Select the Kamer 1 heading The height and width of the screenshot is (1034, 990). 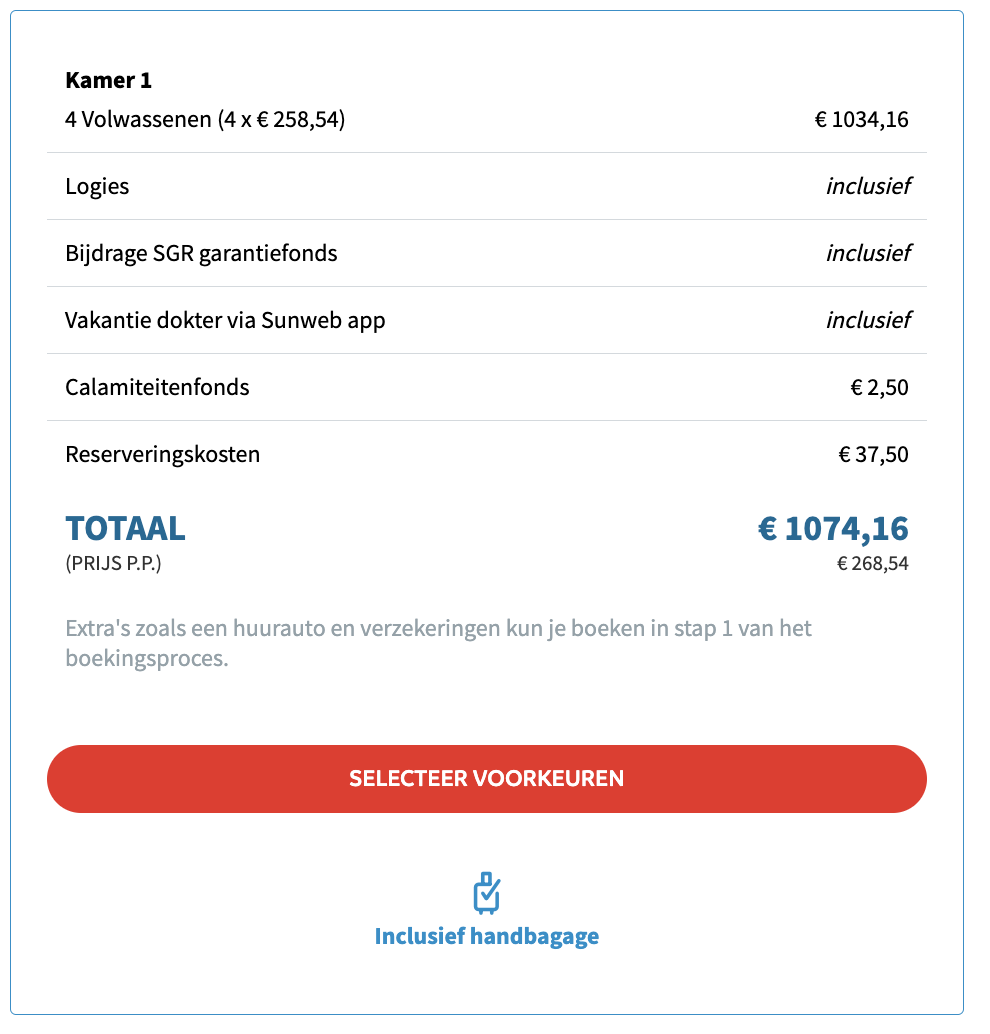tap(108, 80)
